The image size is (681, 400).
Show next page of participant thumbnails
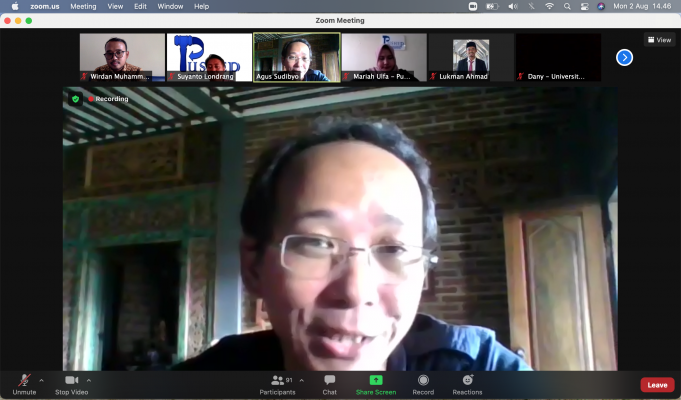point(624,57)
